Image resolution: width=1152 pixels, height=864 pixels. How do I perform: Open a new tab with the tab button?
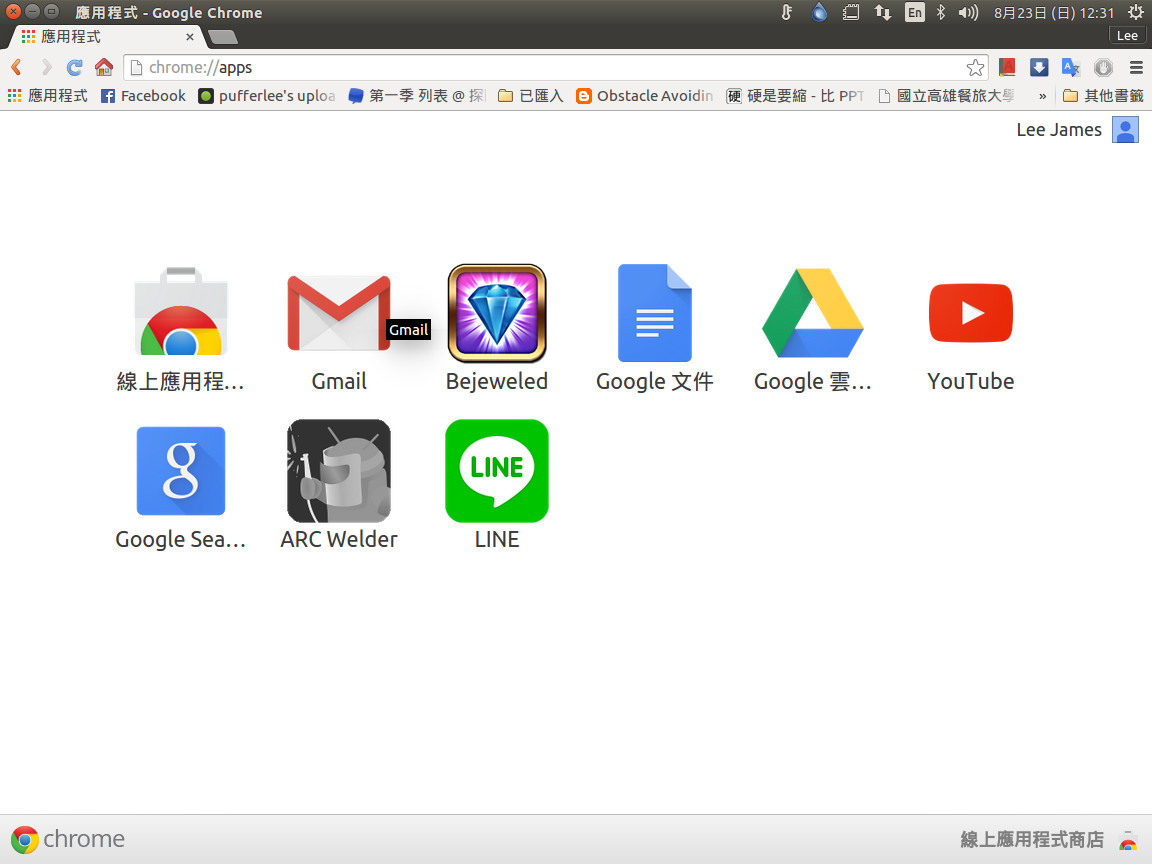(x=222, y=37)
